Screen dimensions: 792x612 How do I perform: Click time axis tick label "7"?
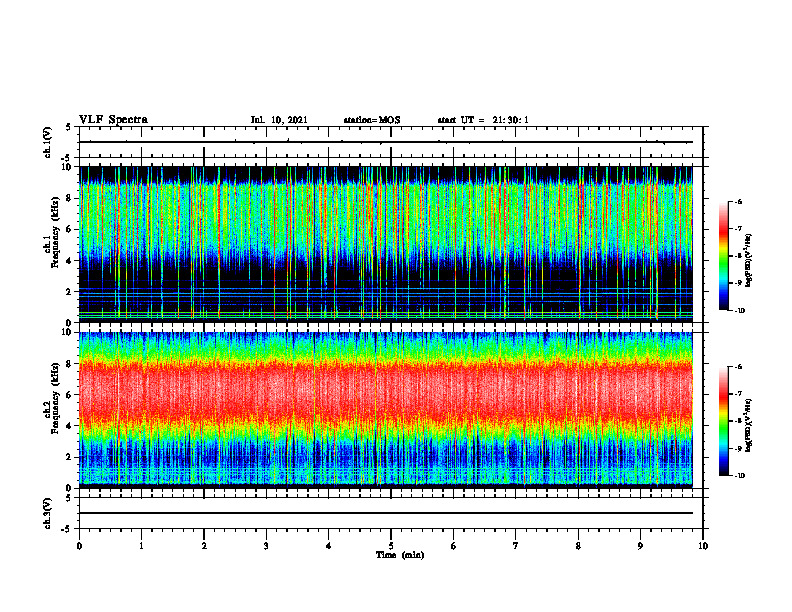(516, 546)
